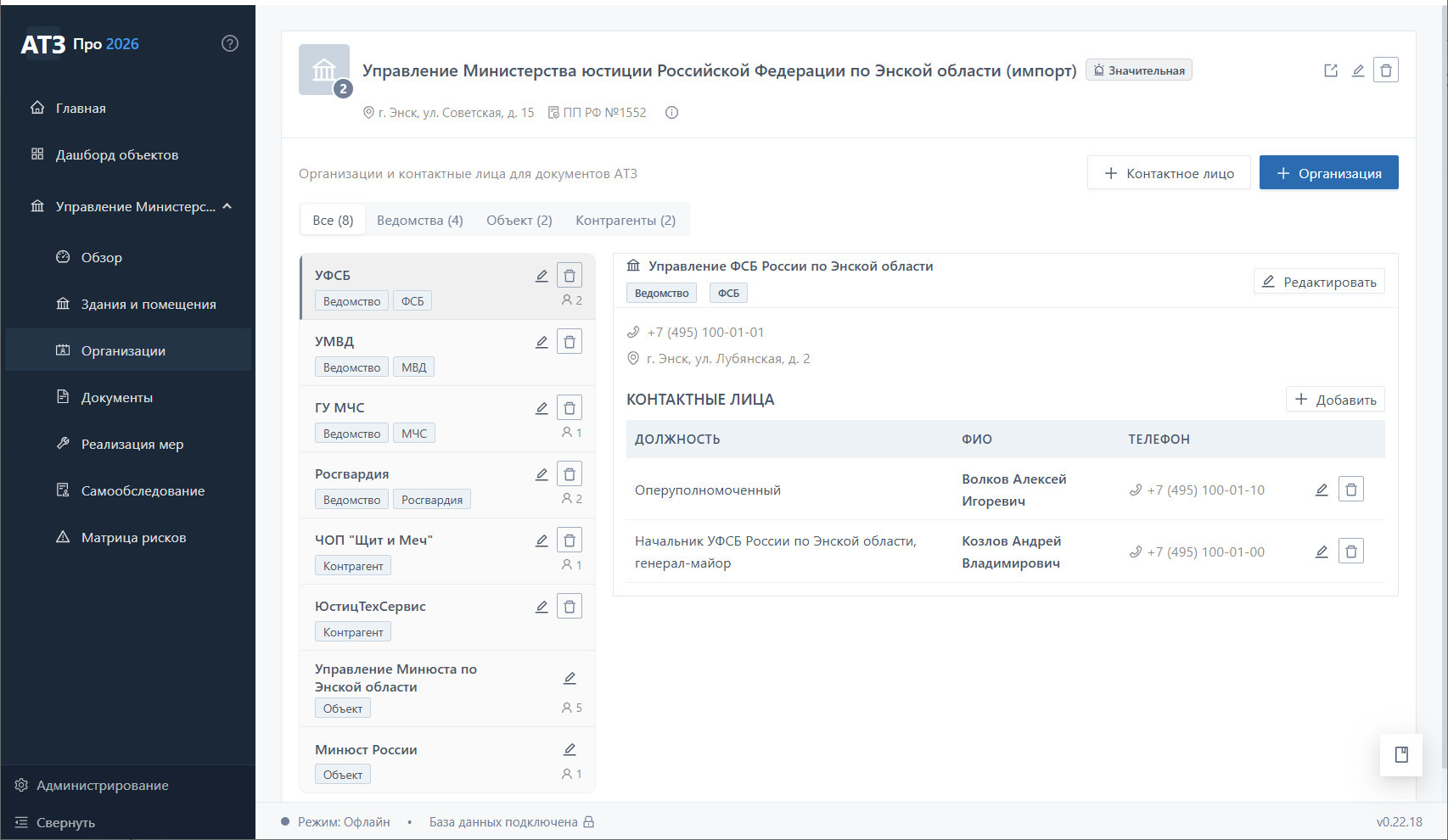1448x840 pixels.
Task: Edit the ЧОП "Щит и Меч" entry
Action: coord(542,540)
